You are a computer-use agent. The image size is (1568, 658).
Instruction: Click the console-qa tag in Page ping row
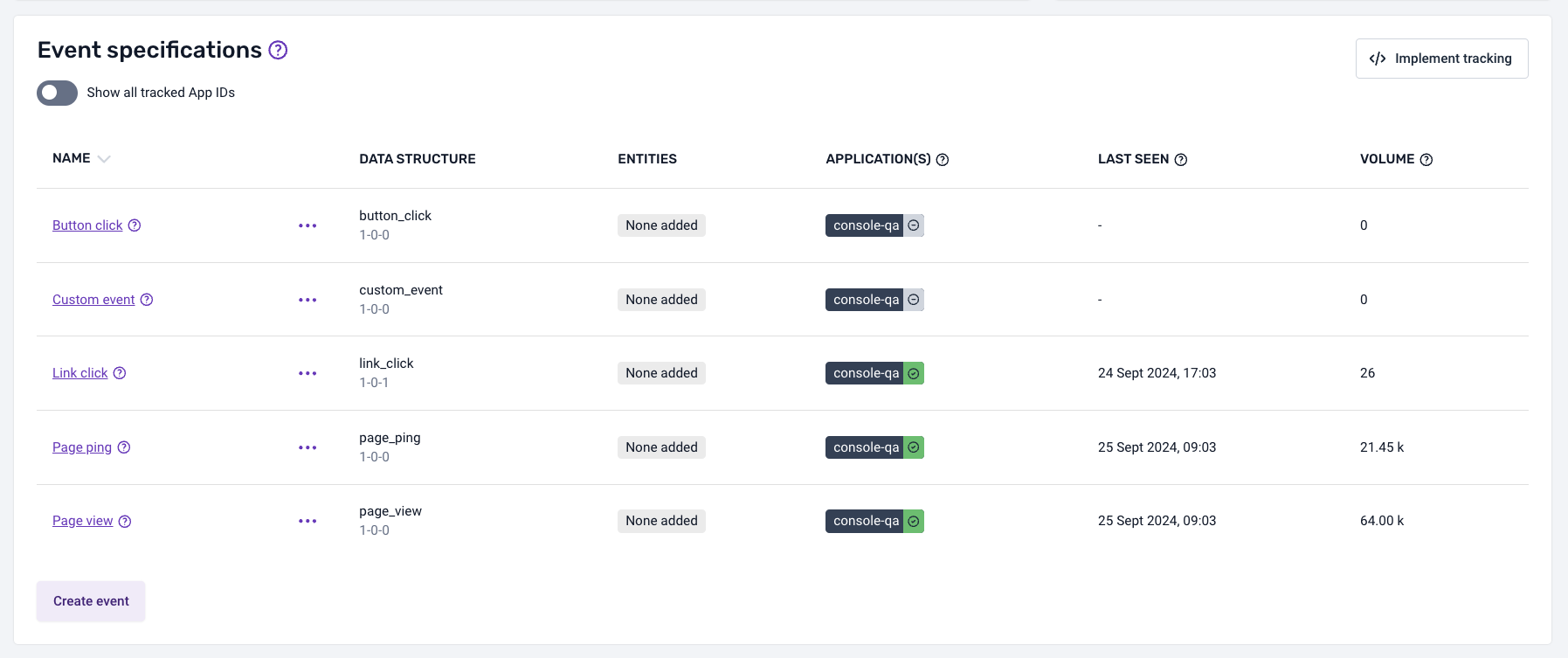click(865, 447)
